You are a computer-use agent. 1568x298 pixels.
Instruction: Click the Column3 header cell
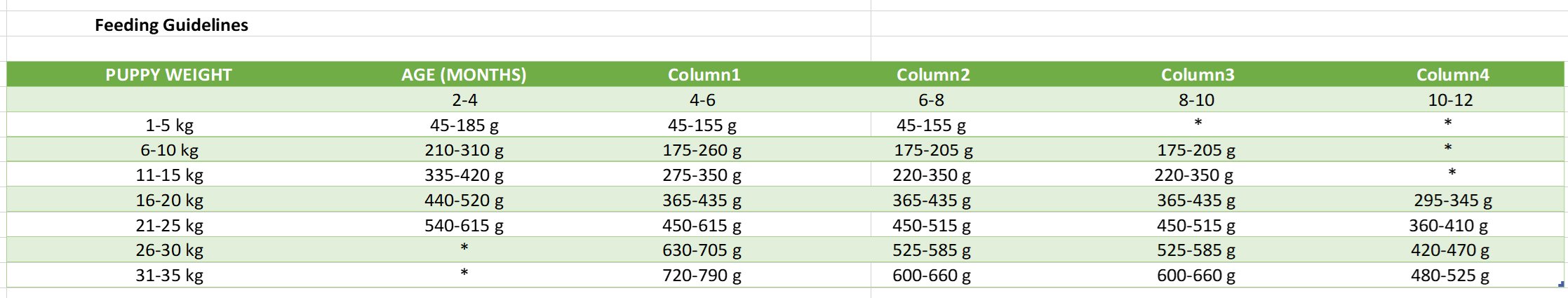pos(1197,75)
